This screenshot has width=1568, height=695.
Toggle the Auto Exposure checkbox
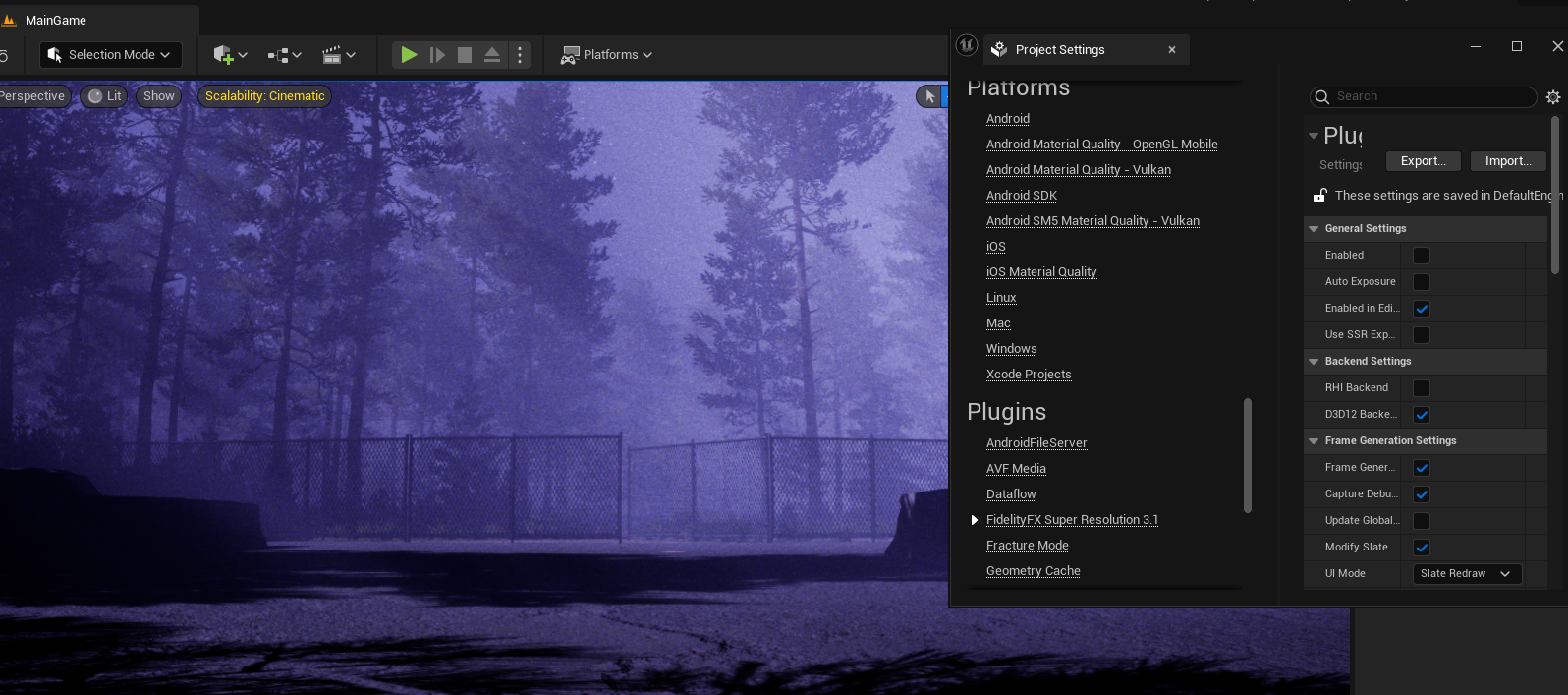tap(1422, 282)
